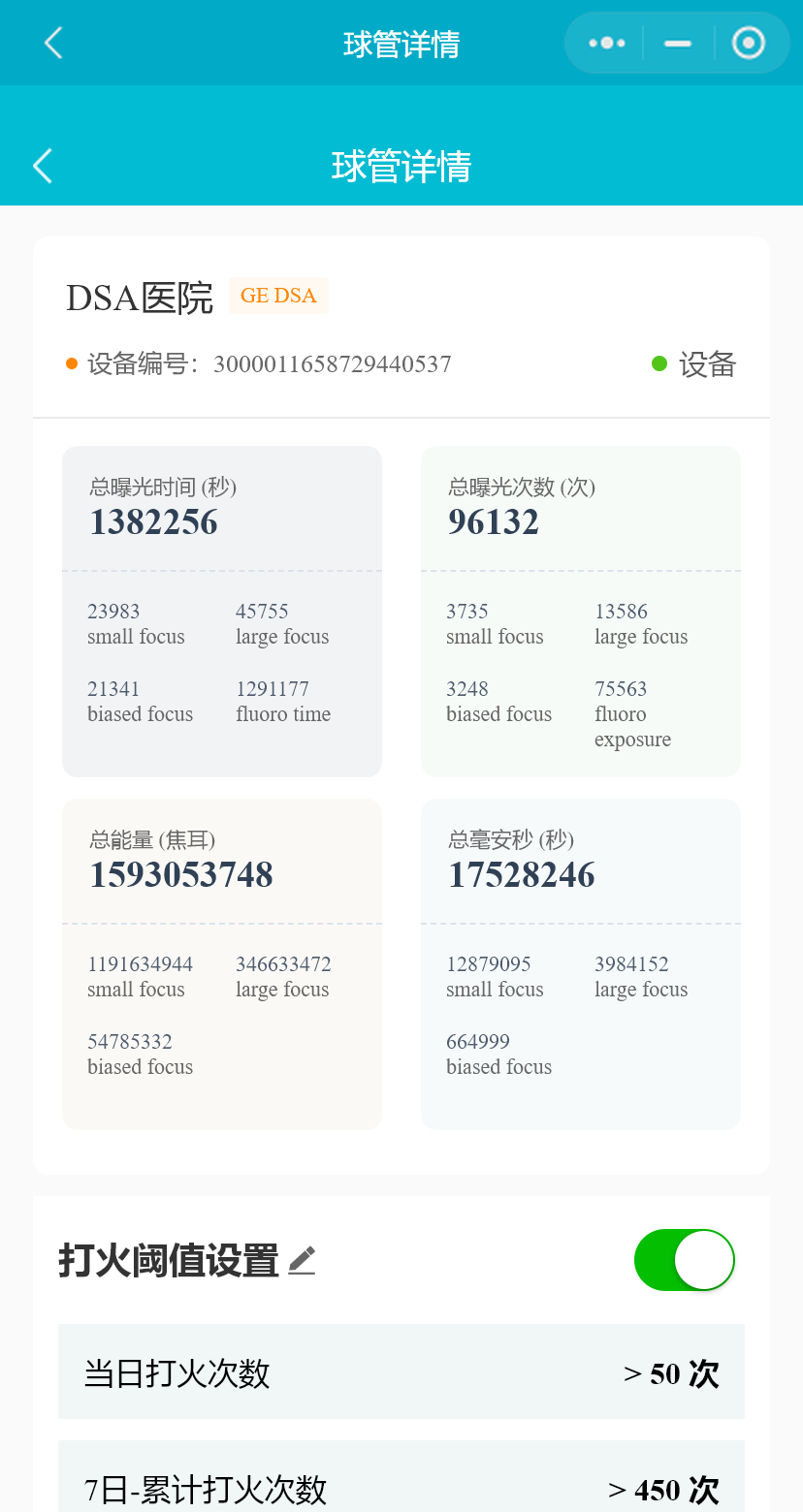Open the 总曝光时间 (秒) card
The image size is (803, 1512).
pyautogui.click(x=222, y=611)
